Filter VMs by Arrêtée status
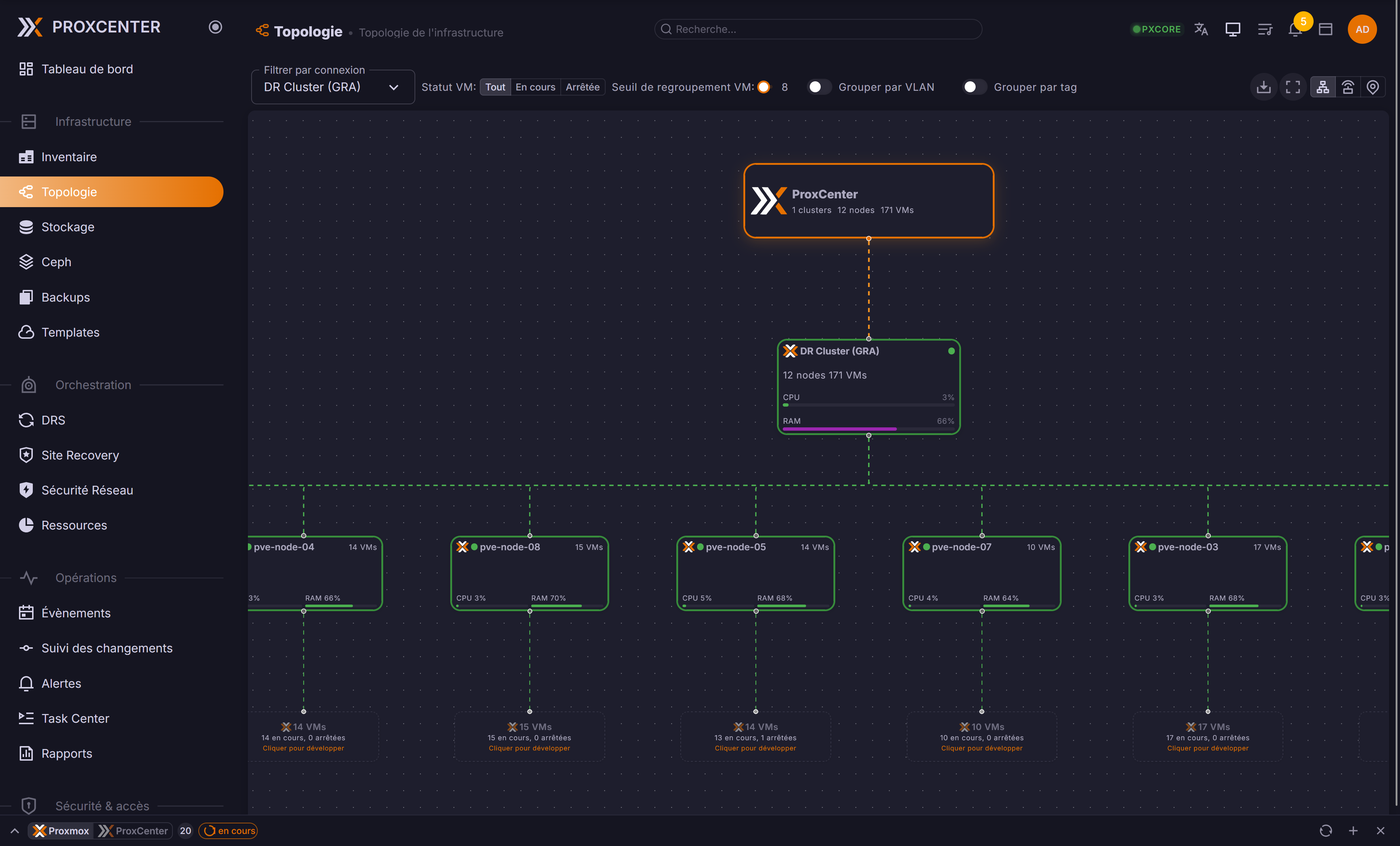 point(582,87)
